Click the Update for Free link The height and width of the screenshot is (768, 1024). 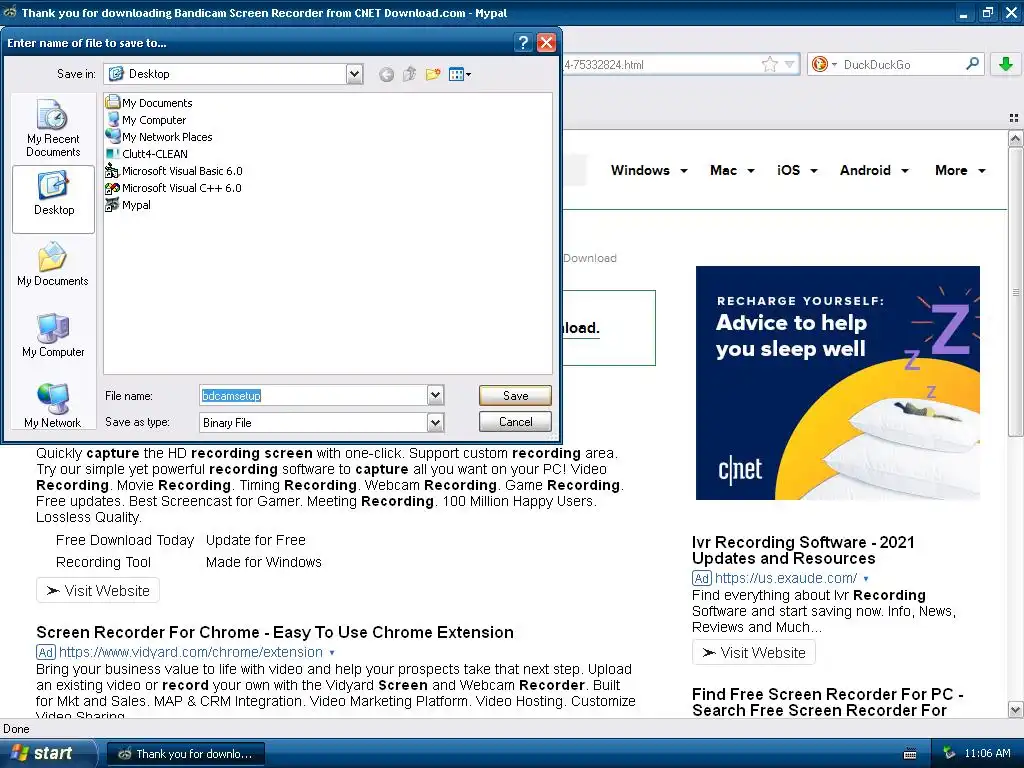pyautogui.click(x=255, y=540)
